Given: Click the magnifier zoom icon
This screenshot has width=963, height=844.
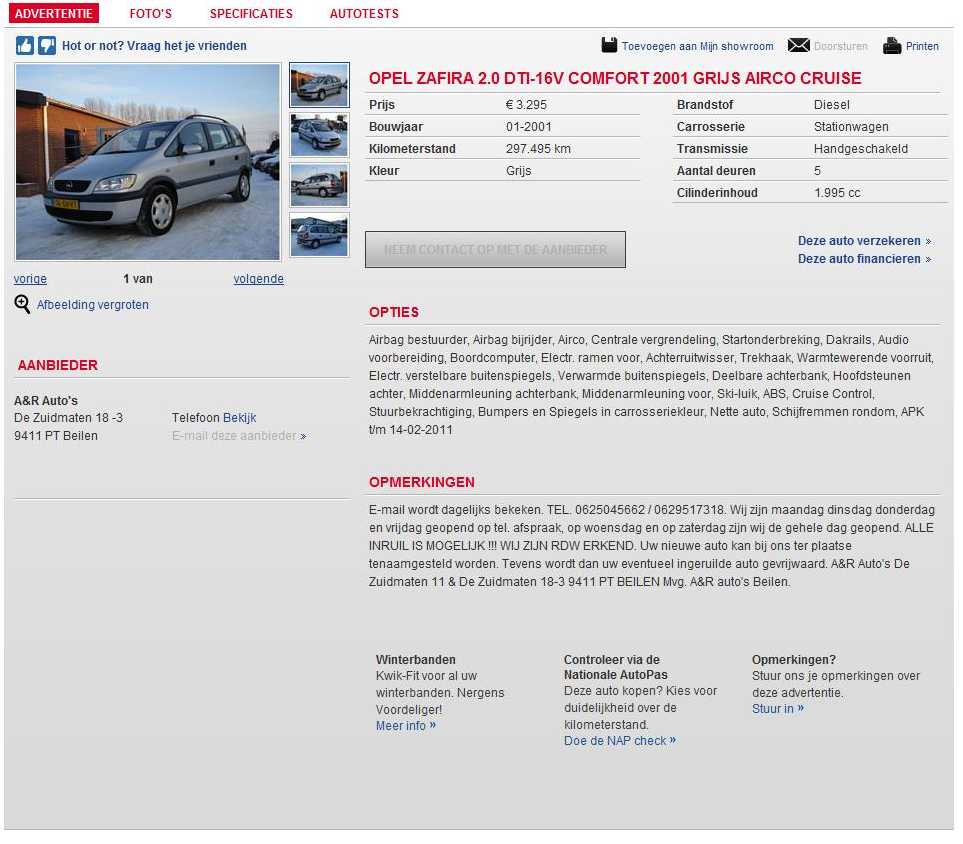Looking at the screenshot, I should click(x=22, y=304).
